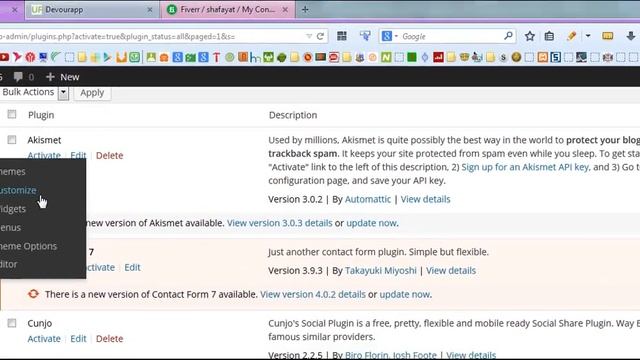Open the green N bookmark icon
Viewport: 640px width, 360px height.
coord(386,57)
